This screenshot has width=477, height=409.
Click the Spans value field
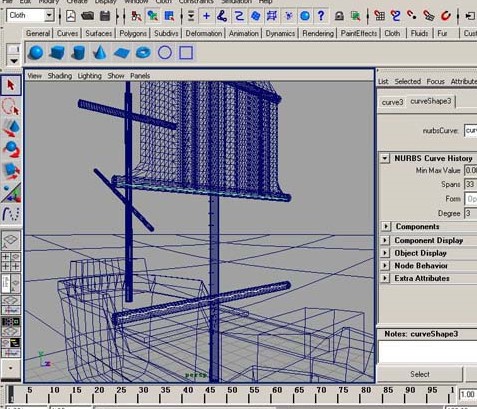(471, 184)
